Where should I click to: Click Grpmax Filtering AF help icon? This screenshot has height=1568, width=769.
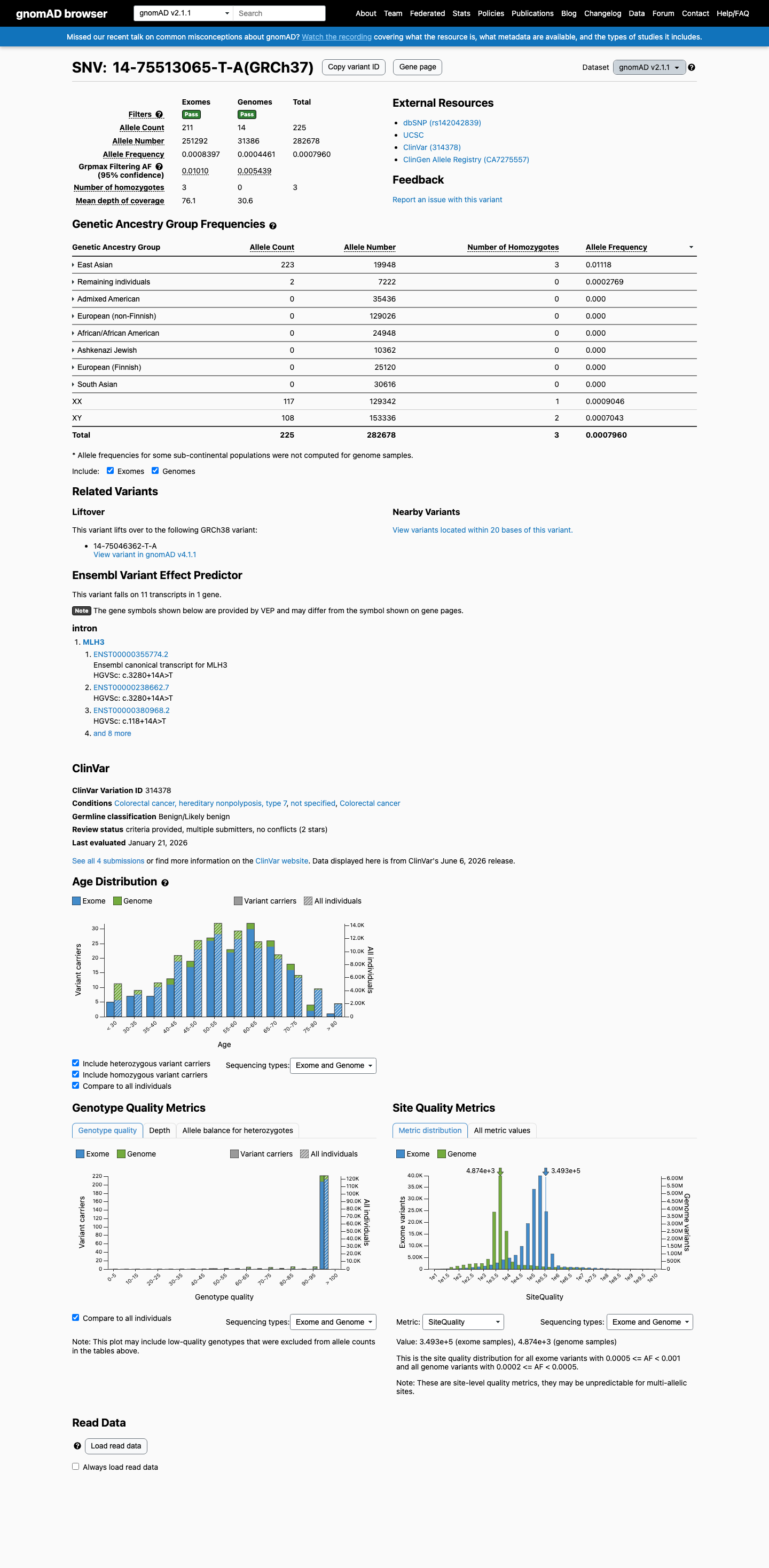[159, 166]
